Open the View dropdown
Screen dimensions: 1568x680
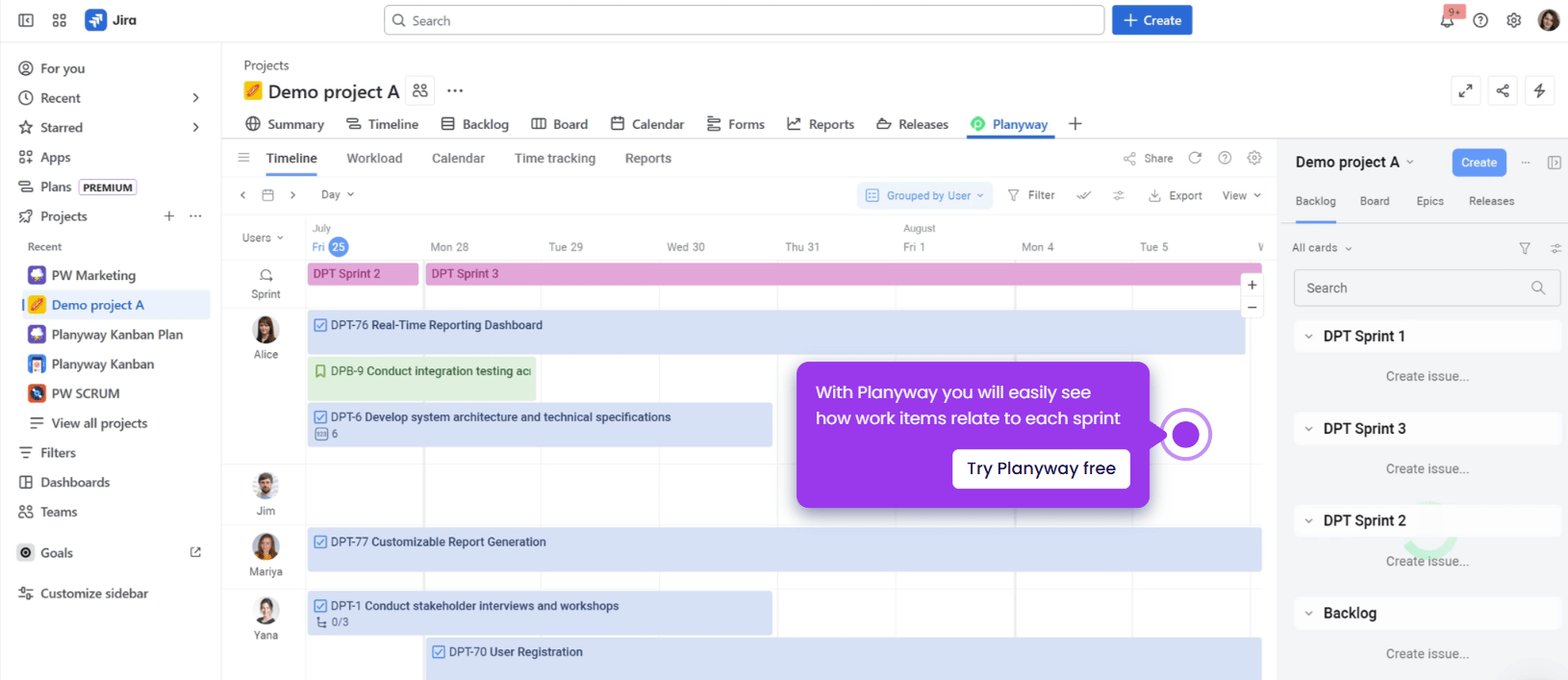[x=1241, y=195]
